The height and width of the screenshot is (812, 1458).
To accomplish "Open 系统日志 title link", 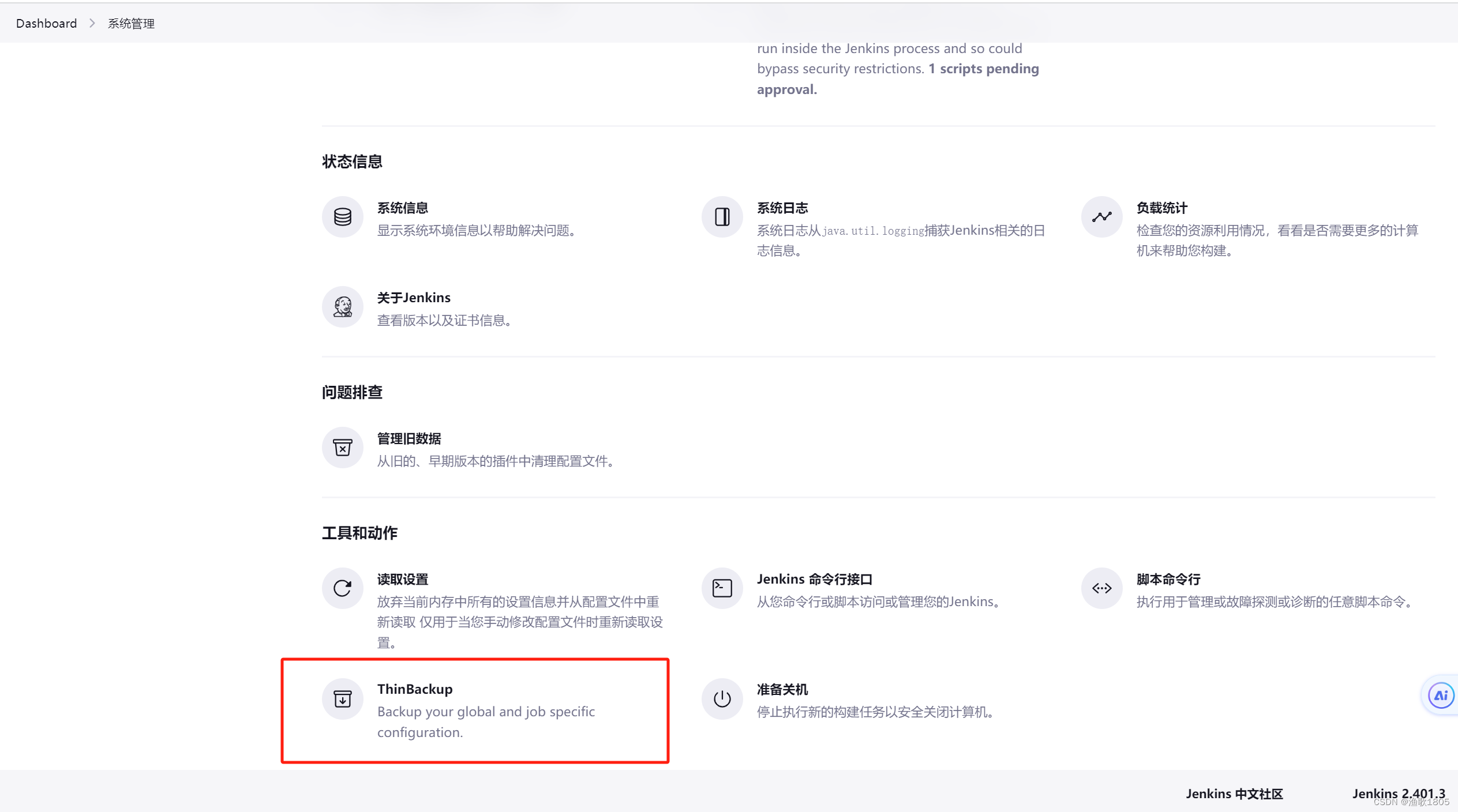I will coord(782,208).
